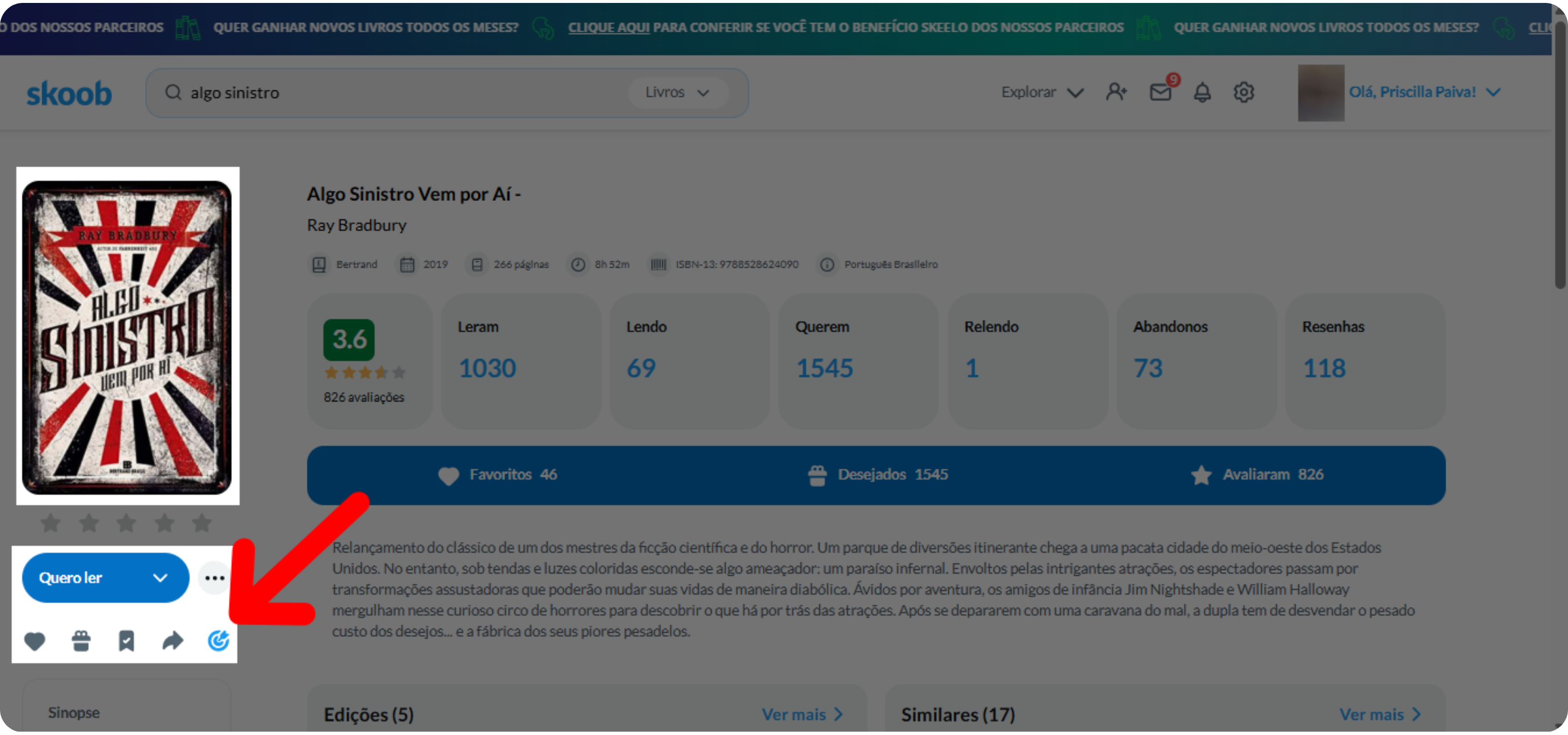Select Desejados 1545 in blue bar
This screenshot has height=735, width=1568.
(x=878, y=475)
